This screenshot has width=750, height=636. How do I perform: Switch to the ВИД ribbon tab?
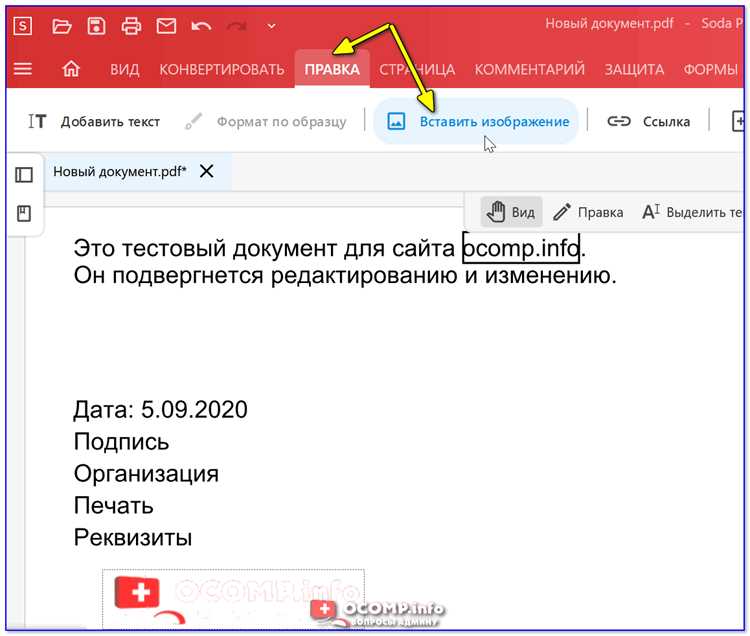pos(125,70)
